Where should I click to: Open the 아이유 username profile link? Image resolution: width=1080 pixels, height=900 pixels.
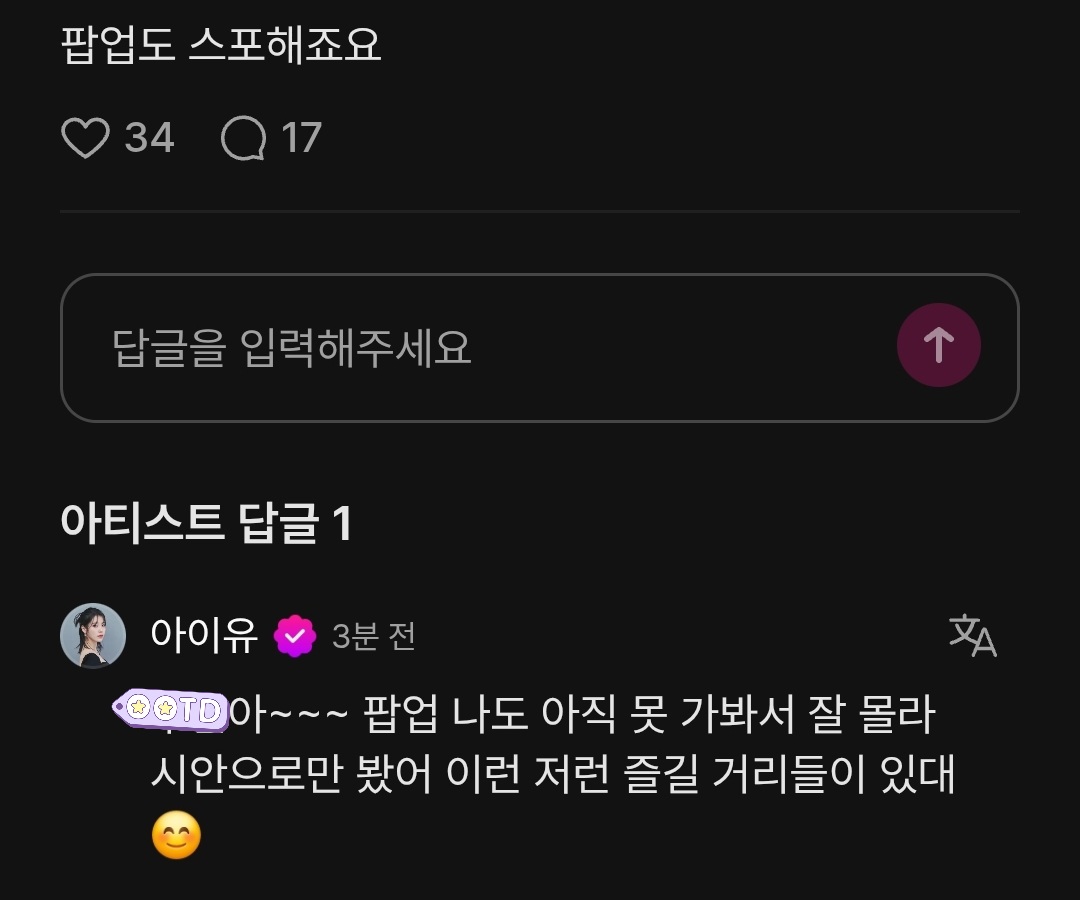click(204, 635)
